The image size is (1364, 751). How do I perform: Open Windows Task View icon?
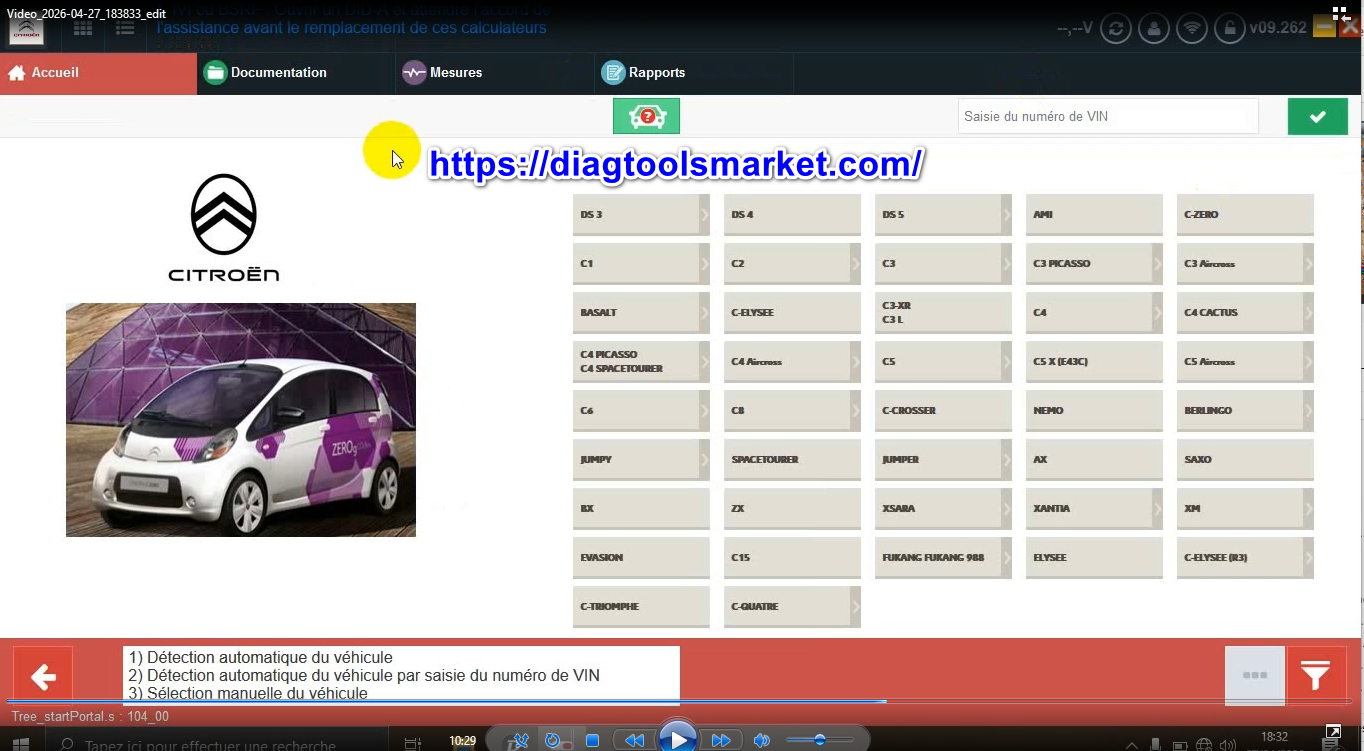pyautogui.click(x=412, y=743)
